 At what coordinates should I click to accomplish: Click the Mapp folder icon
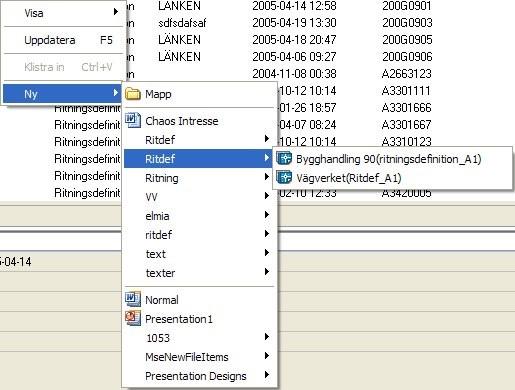133,94
